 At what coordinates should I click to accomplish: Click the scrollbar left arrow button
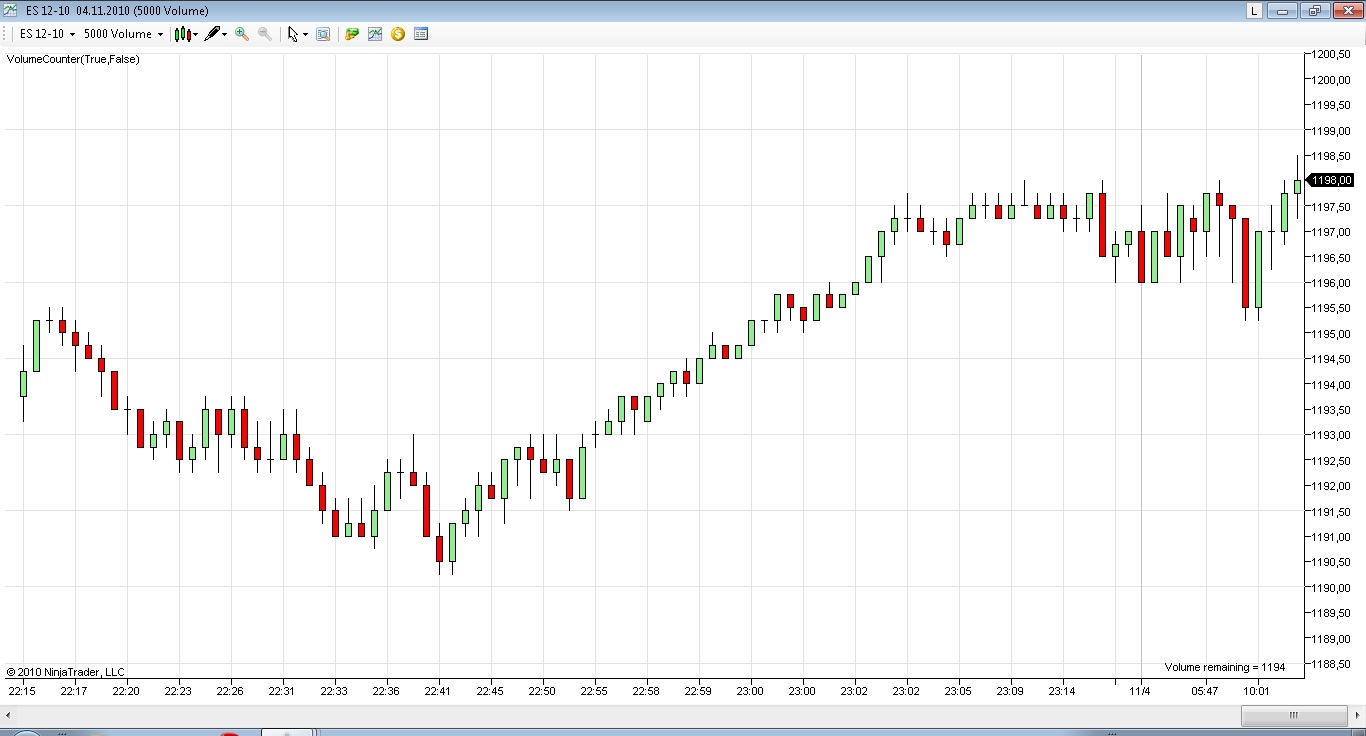[8, 715]
